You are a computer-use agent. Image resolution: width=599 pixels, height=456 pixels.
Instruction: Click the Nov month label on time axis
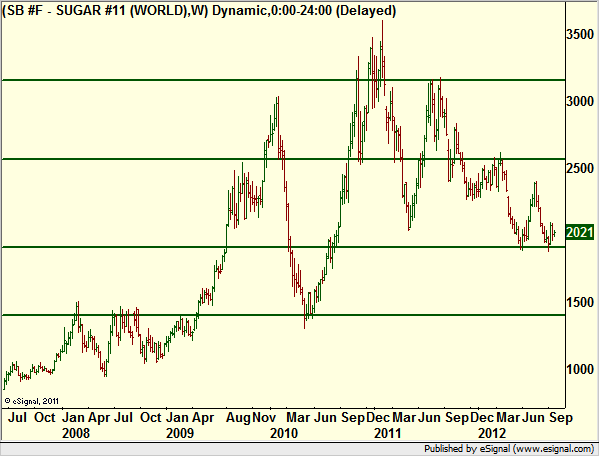click(x=264, y=417)
